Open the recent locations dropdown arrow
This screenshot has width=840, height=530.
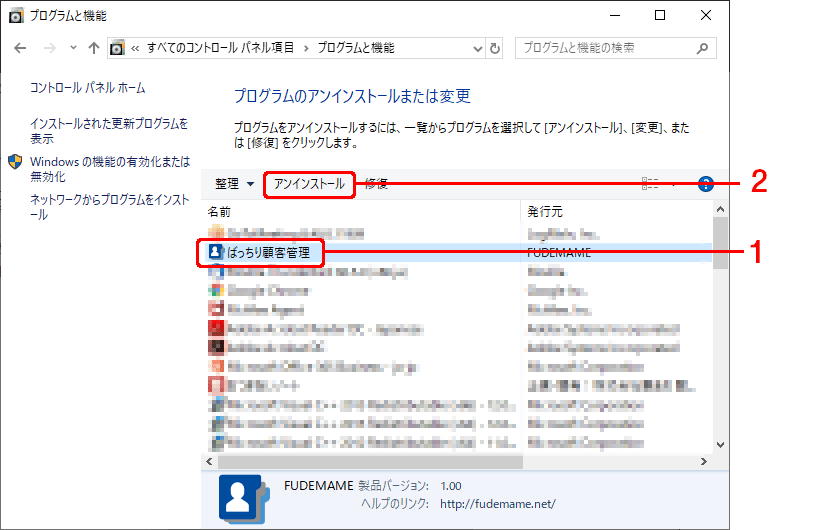pyautogui.click(x=73, y=48)
